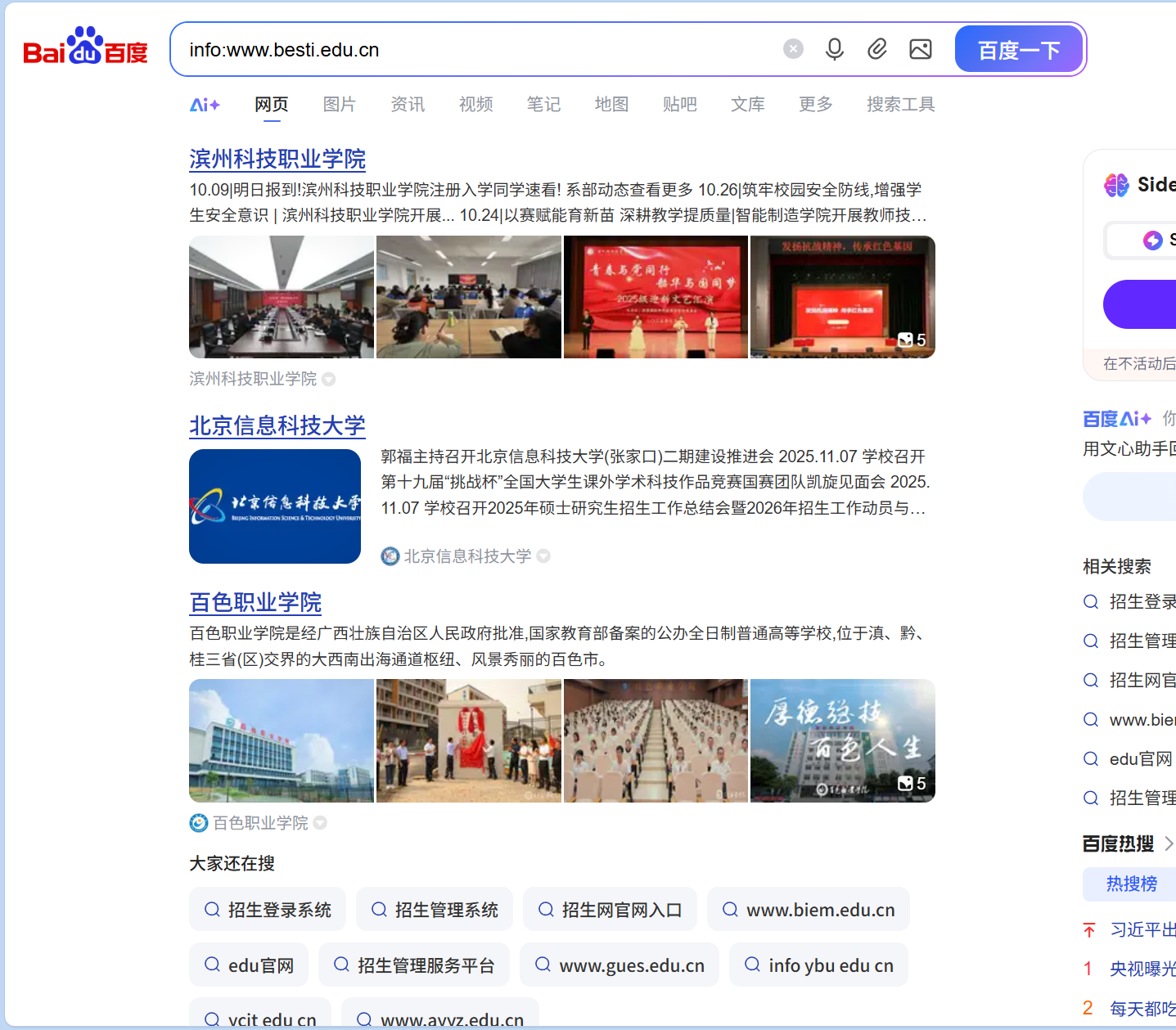
Task: Search suggestion 招生管理服务平台
Action: (414, 965)
